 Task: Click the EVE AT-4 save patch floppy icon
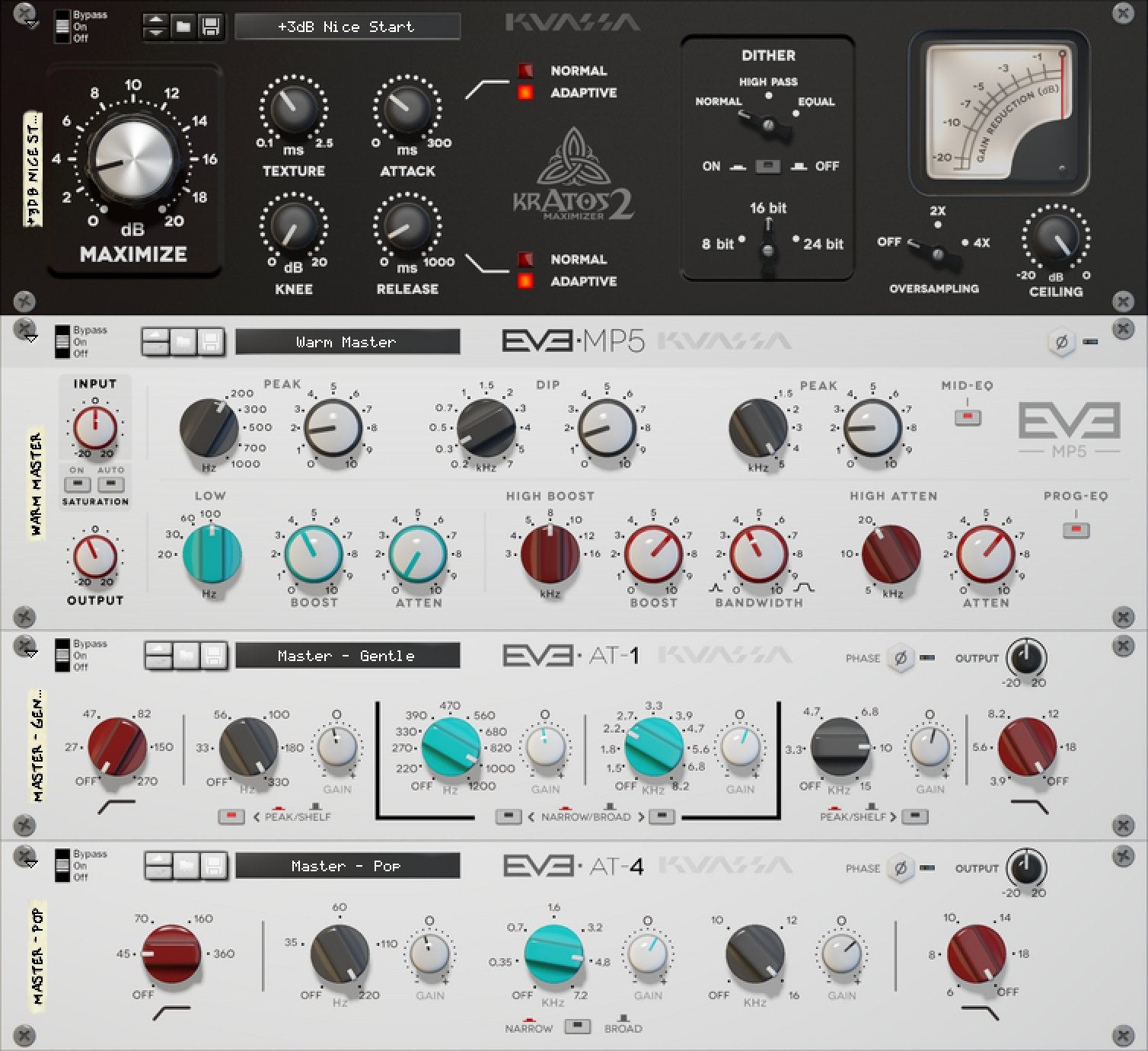213,866
